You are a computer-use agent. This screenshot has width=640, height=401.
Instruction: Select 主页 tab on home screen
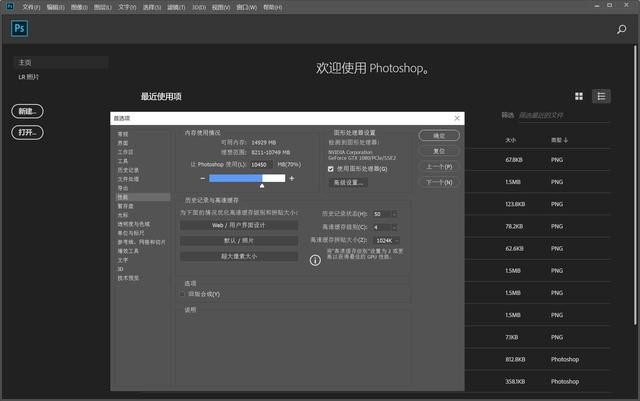click(60, 62)
